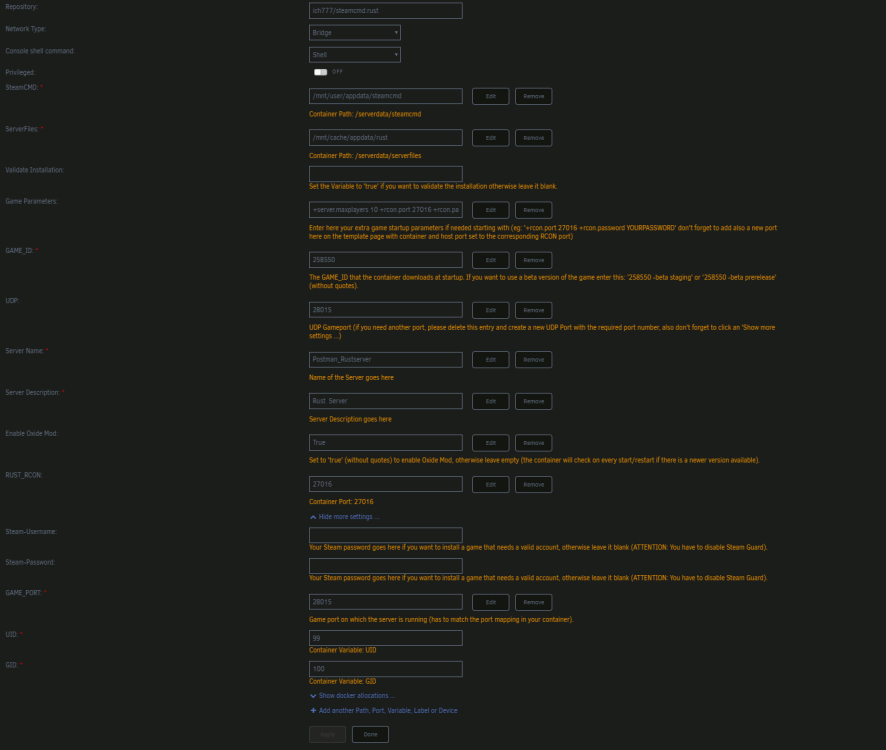The height and width of the screenshot is (750, 886).
Task: Remove the RUST_RCON entry
Action: pos(533,484)
